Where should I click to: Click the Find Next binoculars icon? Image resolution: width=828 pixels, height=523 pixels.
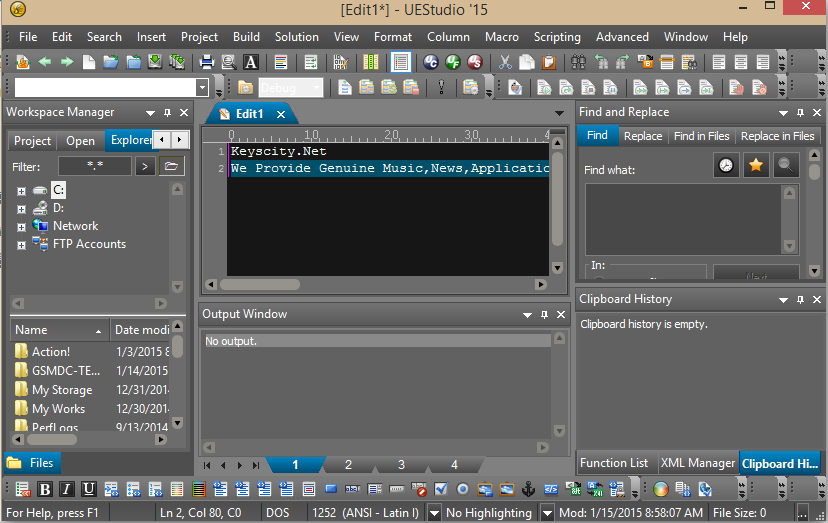[623, 62]
